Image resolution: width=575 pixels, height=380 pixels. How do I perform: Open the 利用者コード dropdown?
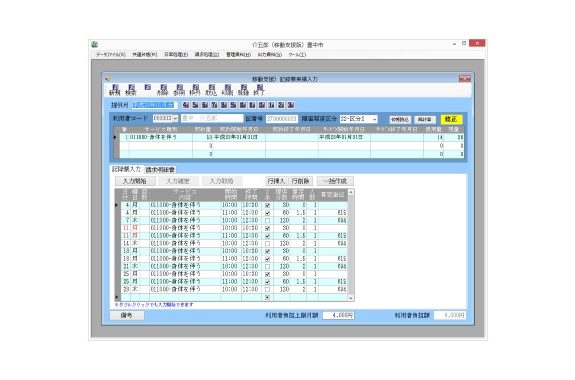tap(175, 118)
